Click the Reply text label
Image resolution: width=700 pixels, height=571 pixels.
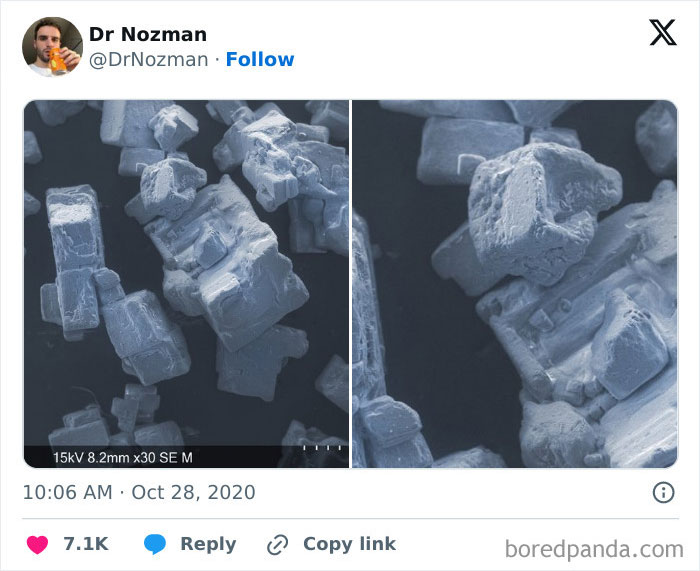[x=208, y=544]
